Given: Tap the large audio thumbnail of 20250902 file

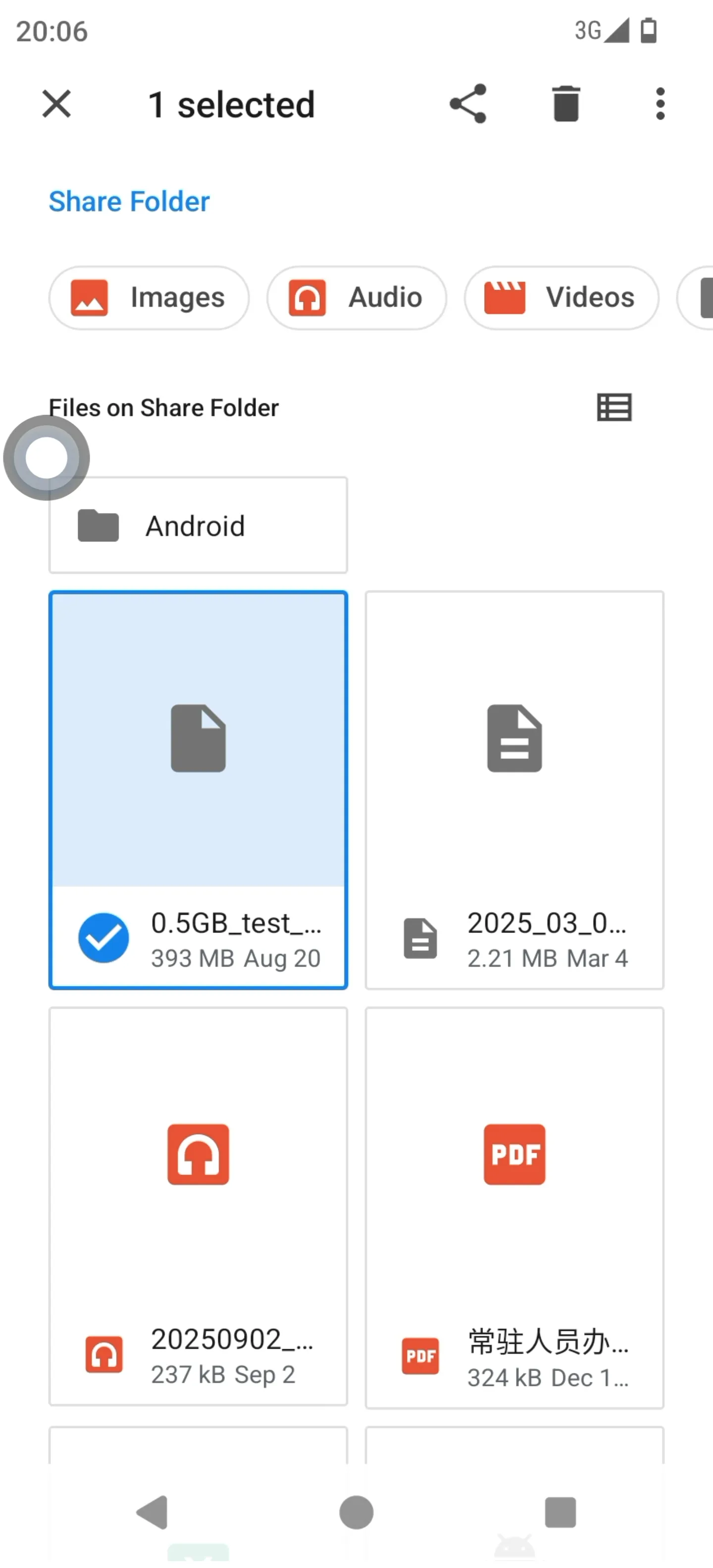Looking at the screenshot, I should (x=199, y=1154).
